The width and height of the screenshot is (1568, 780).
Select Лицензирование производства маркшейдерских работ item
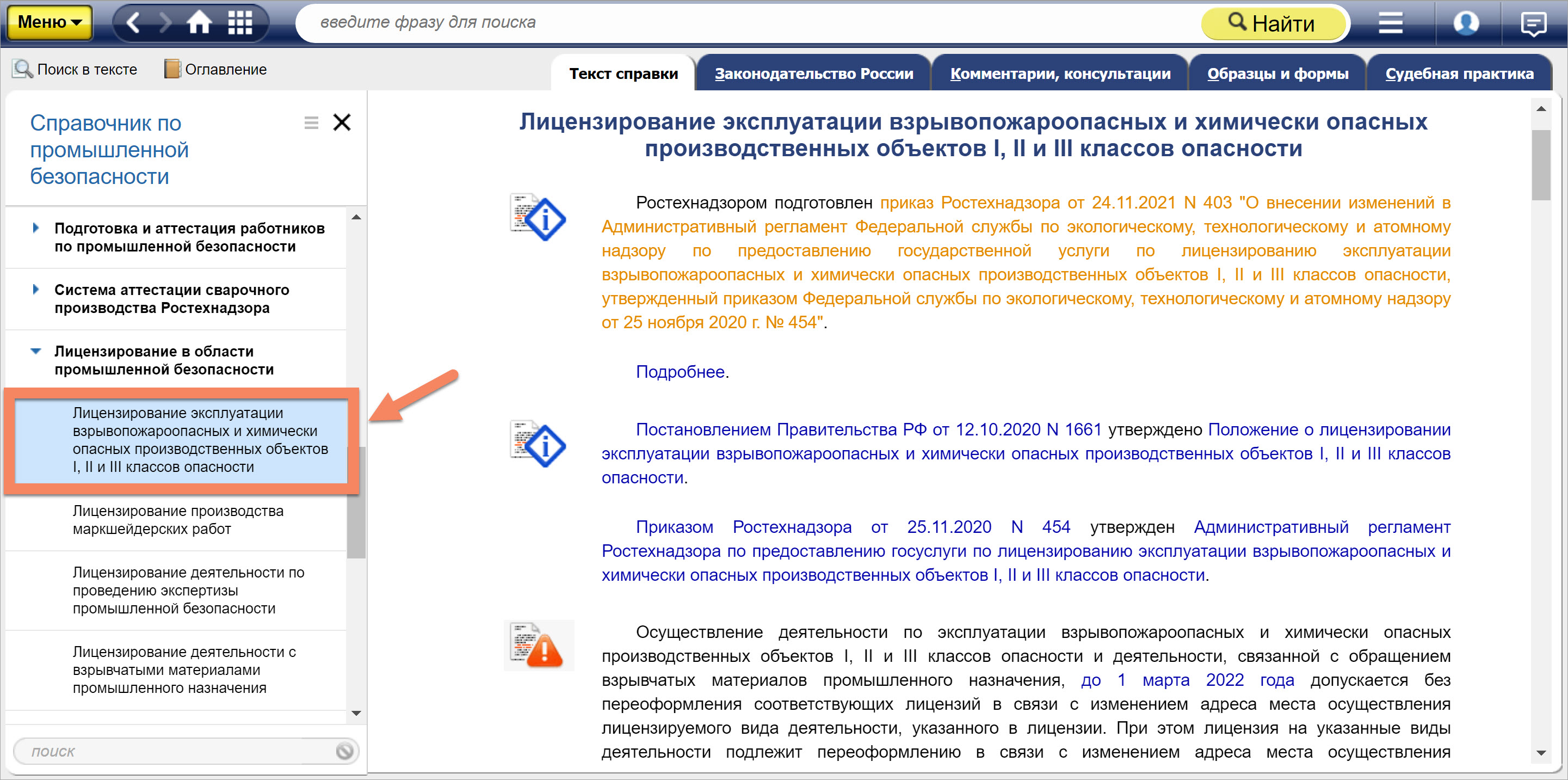(178, 519)
